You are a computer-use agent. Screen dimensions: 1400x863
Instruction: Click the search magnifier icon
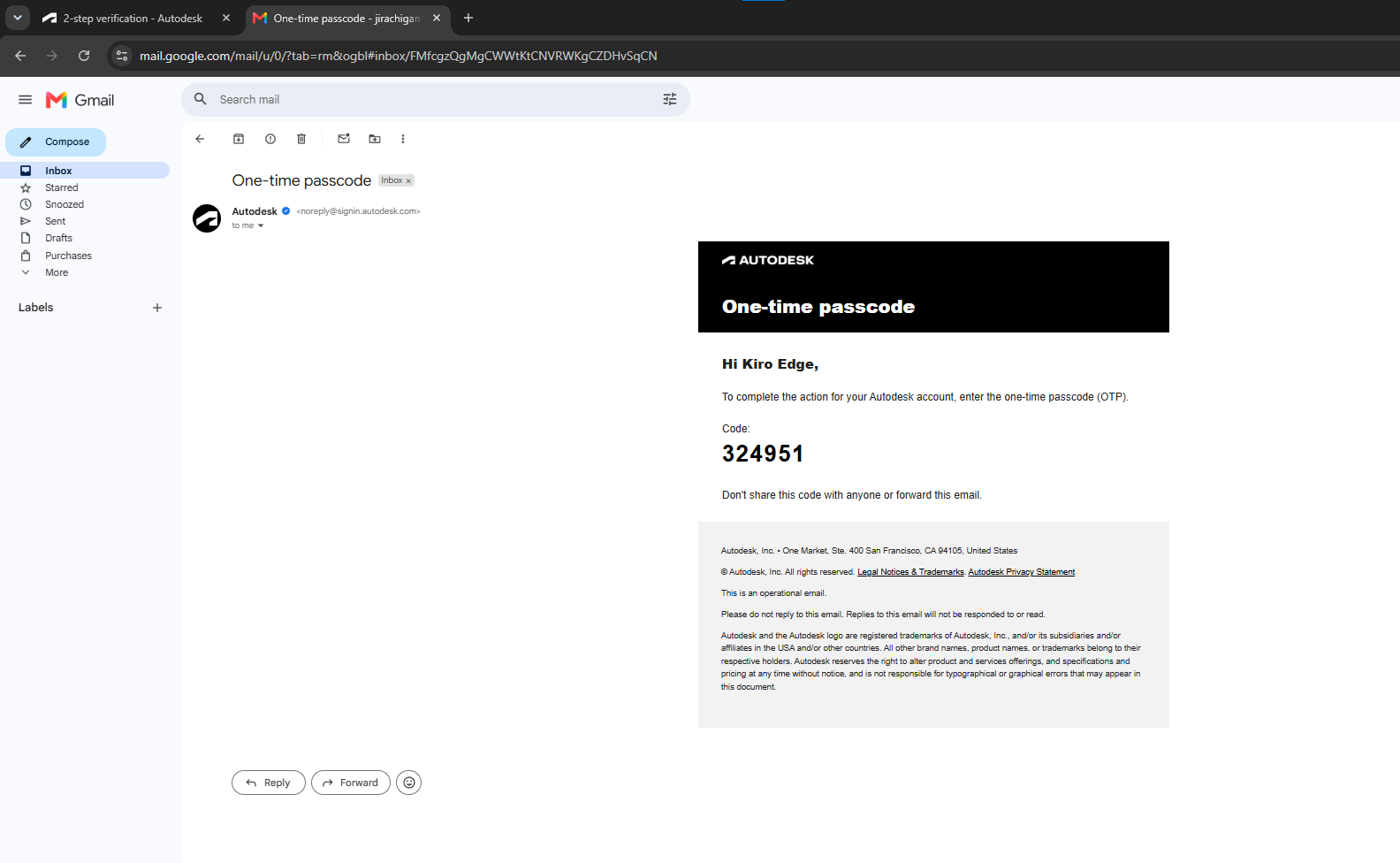pyautogui.click(x=201, y=99)
